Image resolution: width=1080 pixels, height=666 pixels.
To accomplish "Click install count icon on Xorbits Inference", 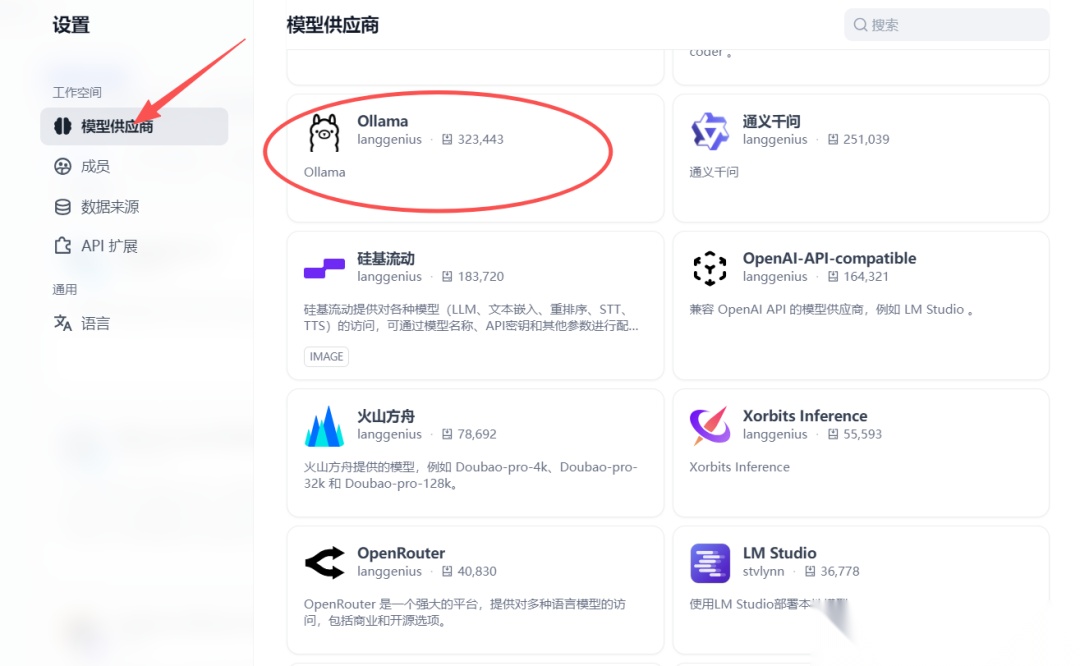I will [833, 434].
